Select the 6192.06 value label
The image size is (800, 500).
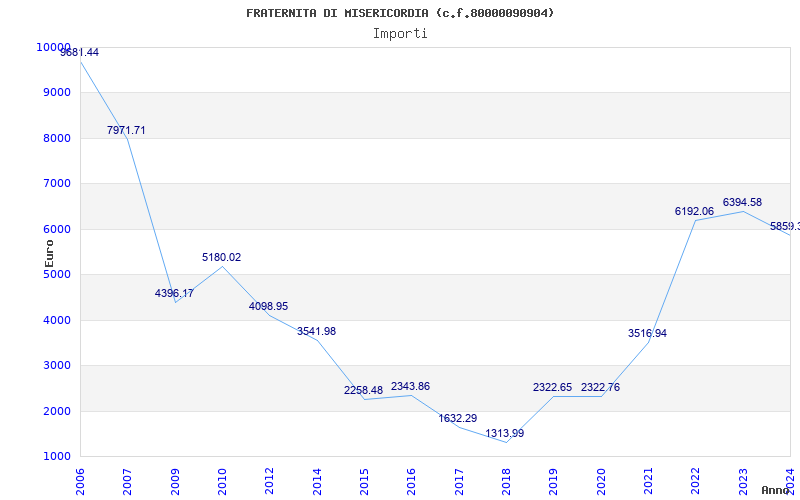point(694,211)
